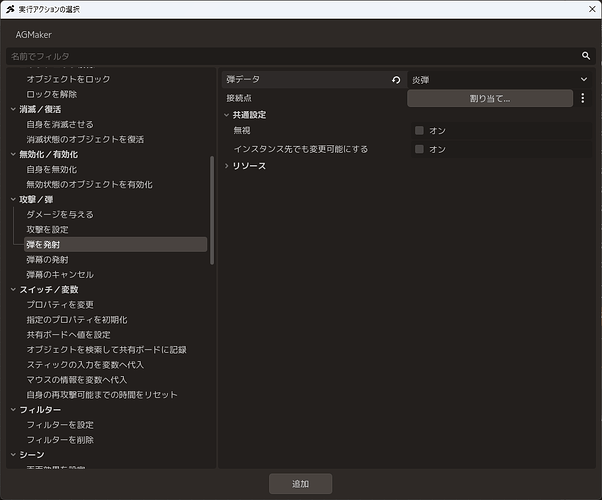
Task: Select 消滅状態のオブジェクトを復活 action
Action: (85, 139)
